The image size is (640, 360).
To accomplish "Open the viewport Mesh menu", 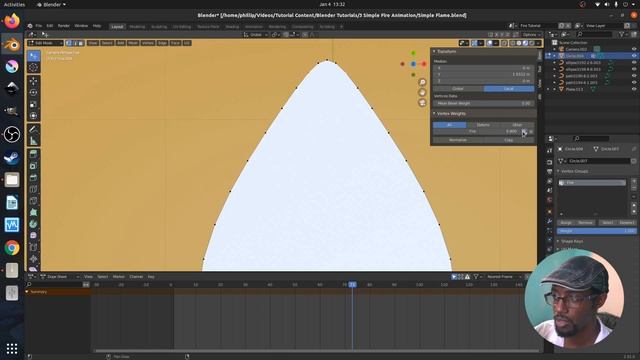I will click(x=133, y=43).
